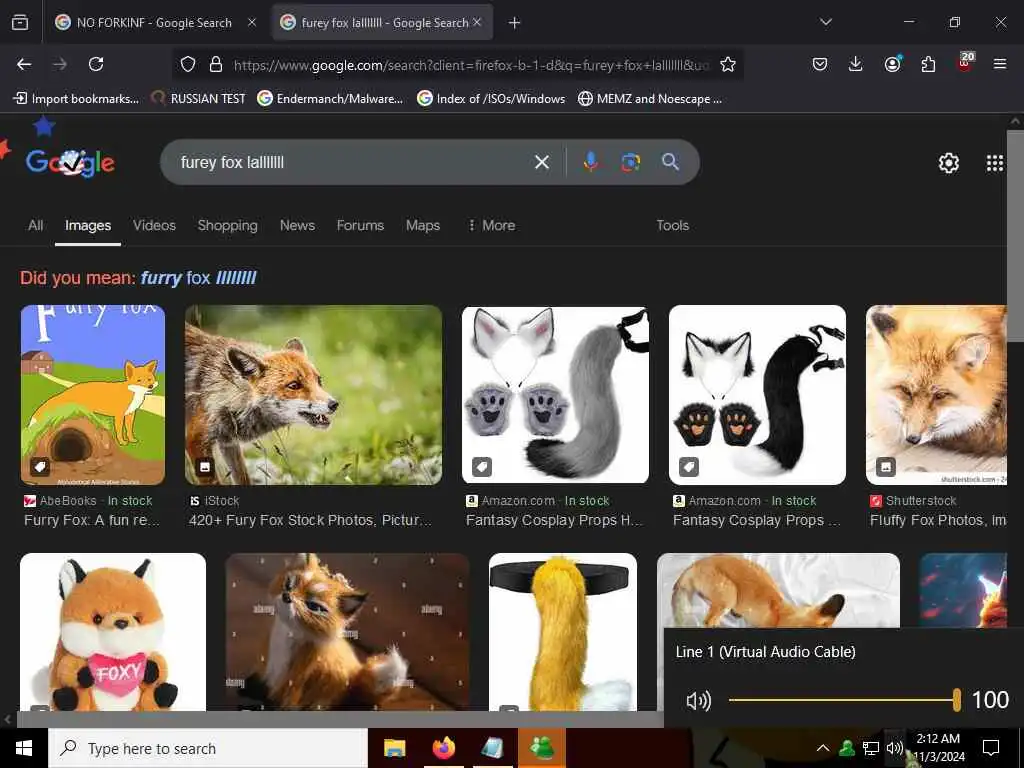Open the taskbar volume speaker icon
Image resolution: width=1024 pixels, height=768 pixels.
tap(895, 748)
